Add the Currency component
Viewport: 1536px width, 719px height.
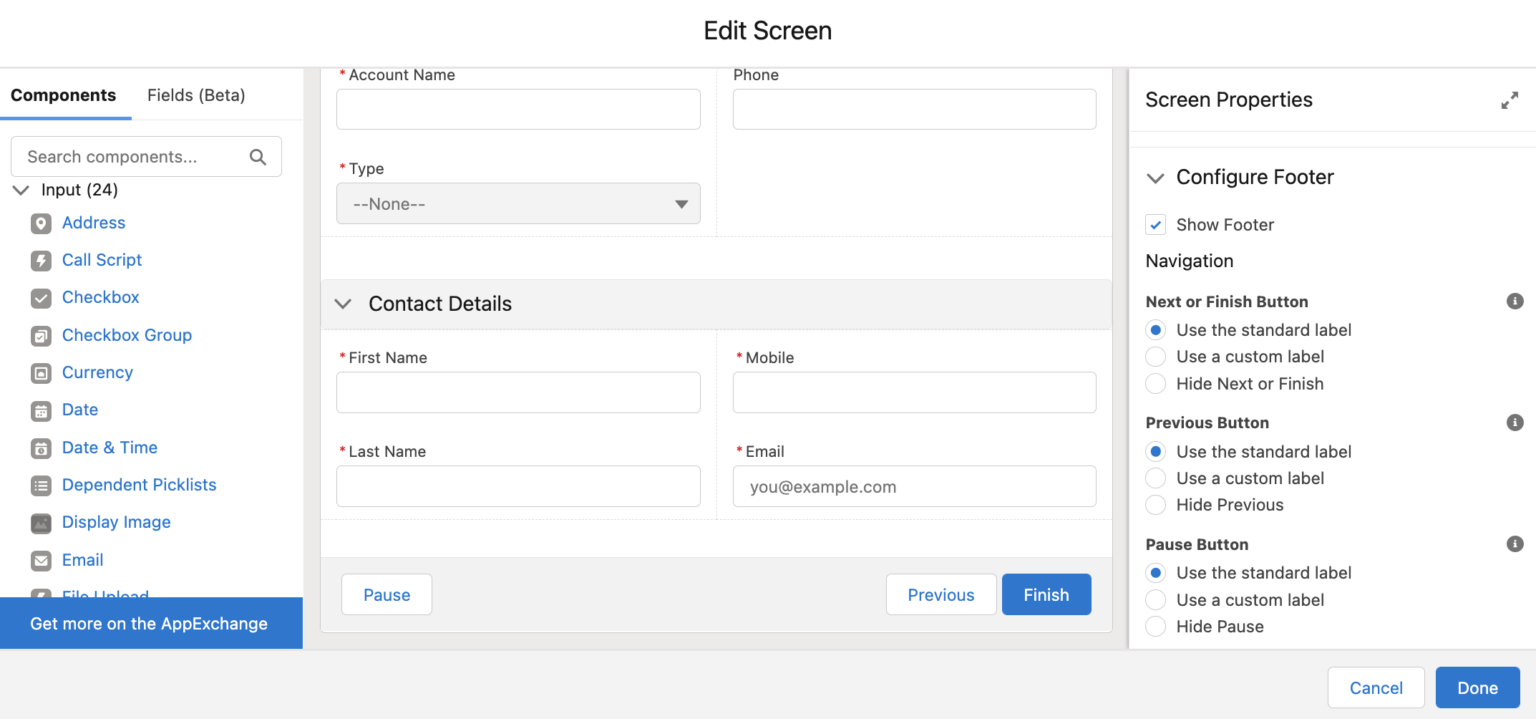point(97,372)
